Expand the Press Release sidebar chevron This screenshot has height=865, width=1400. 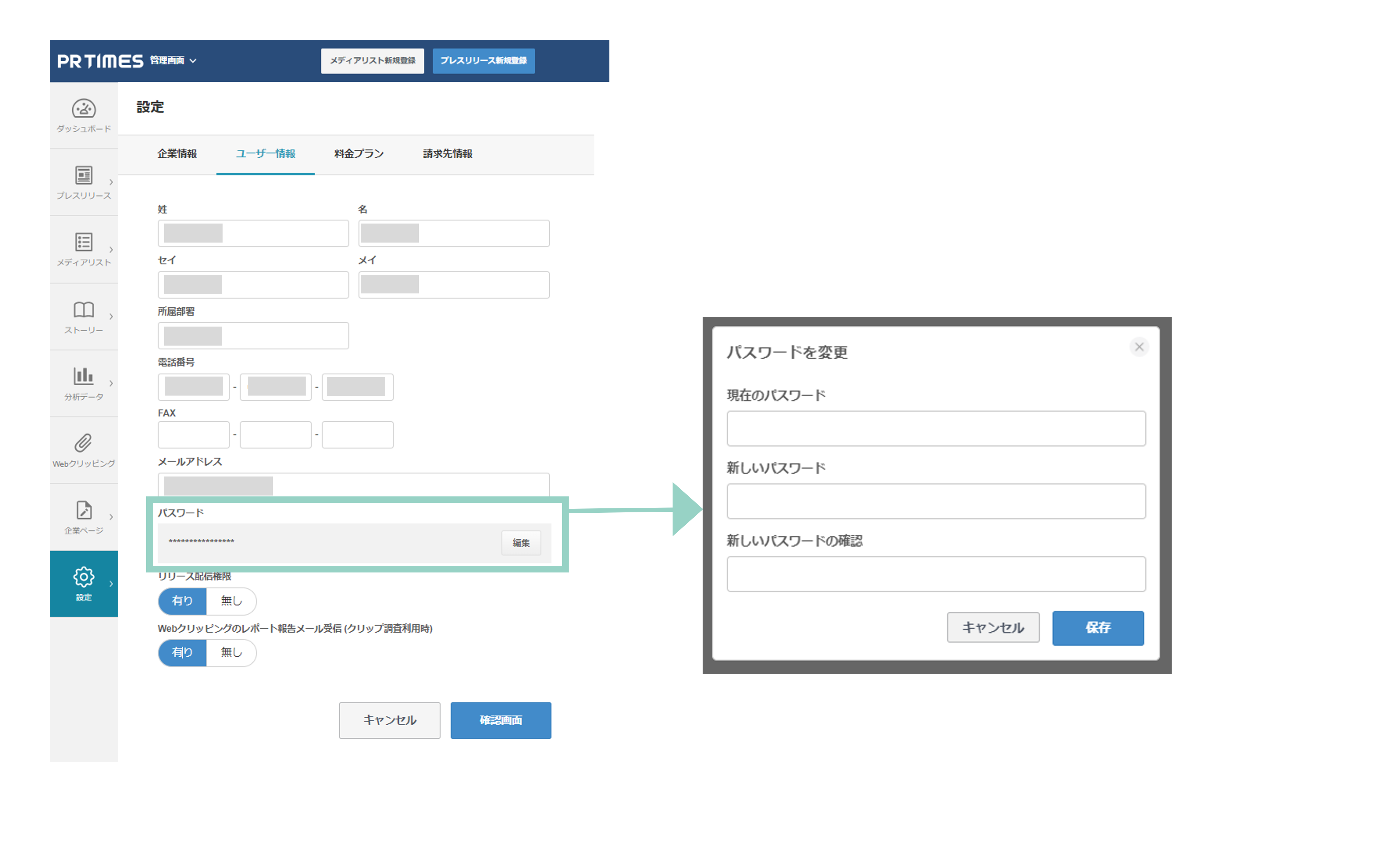[x=111, y=182]
